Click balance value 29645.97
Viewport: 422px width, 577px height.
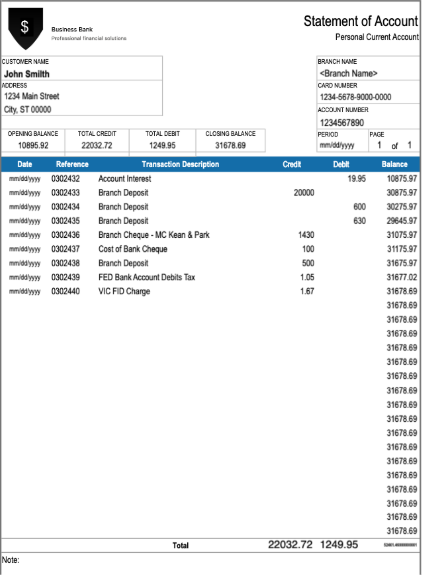click(x=402, y=221)
